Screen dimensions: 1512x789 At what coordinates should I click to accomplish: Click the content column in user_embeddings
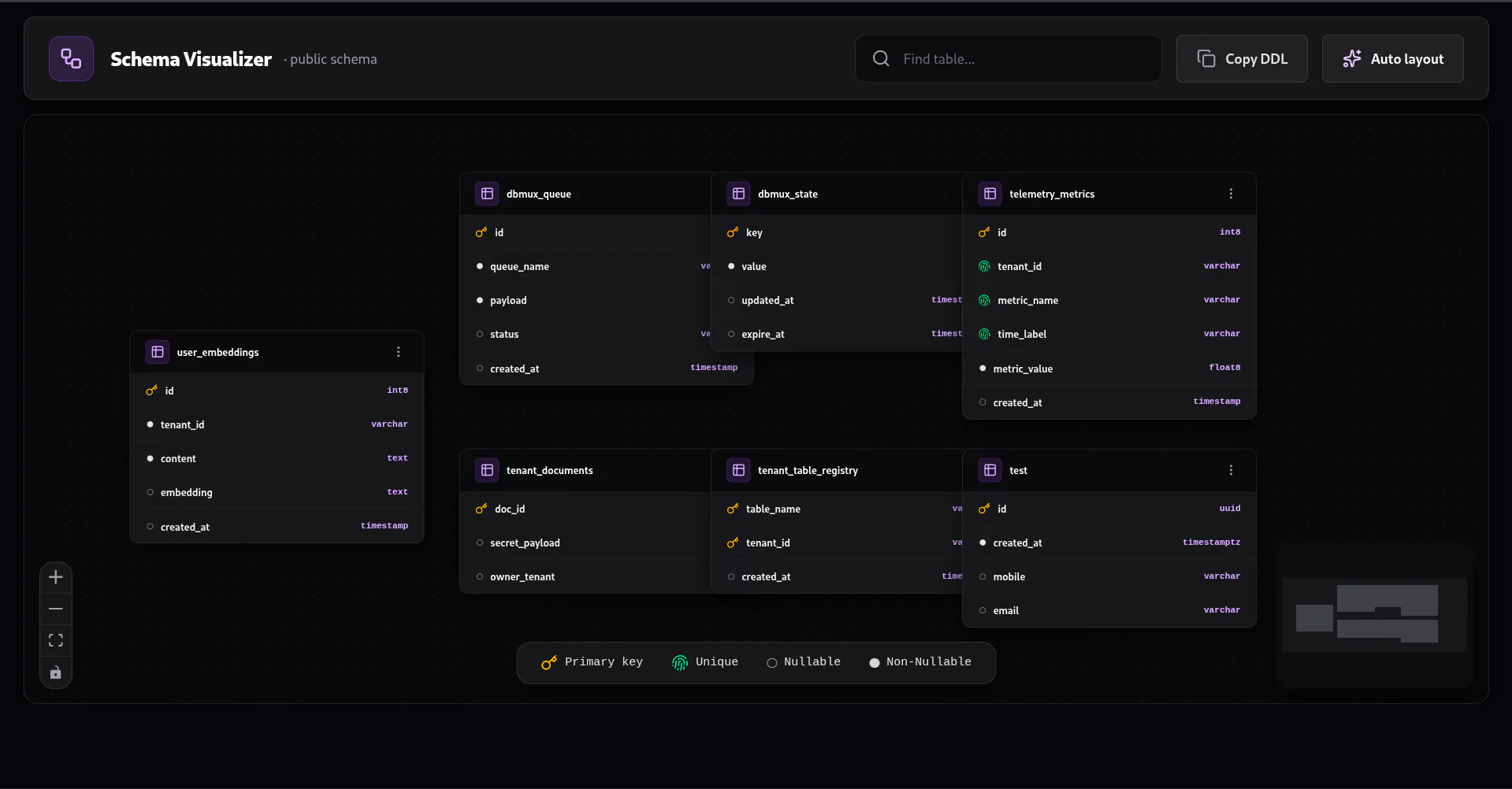click(277, 458)
